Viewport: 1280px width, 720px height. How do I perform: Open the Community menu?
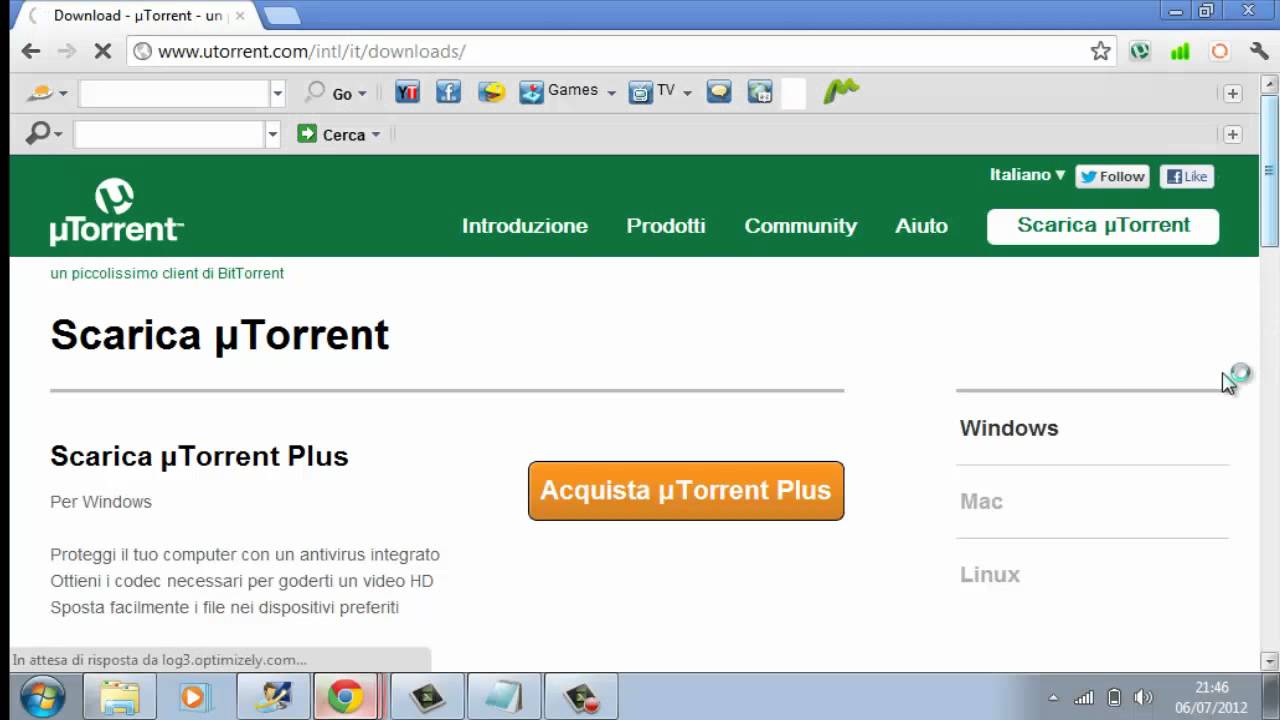pyautogui.click(x=800, y=226)
